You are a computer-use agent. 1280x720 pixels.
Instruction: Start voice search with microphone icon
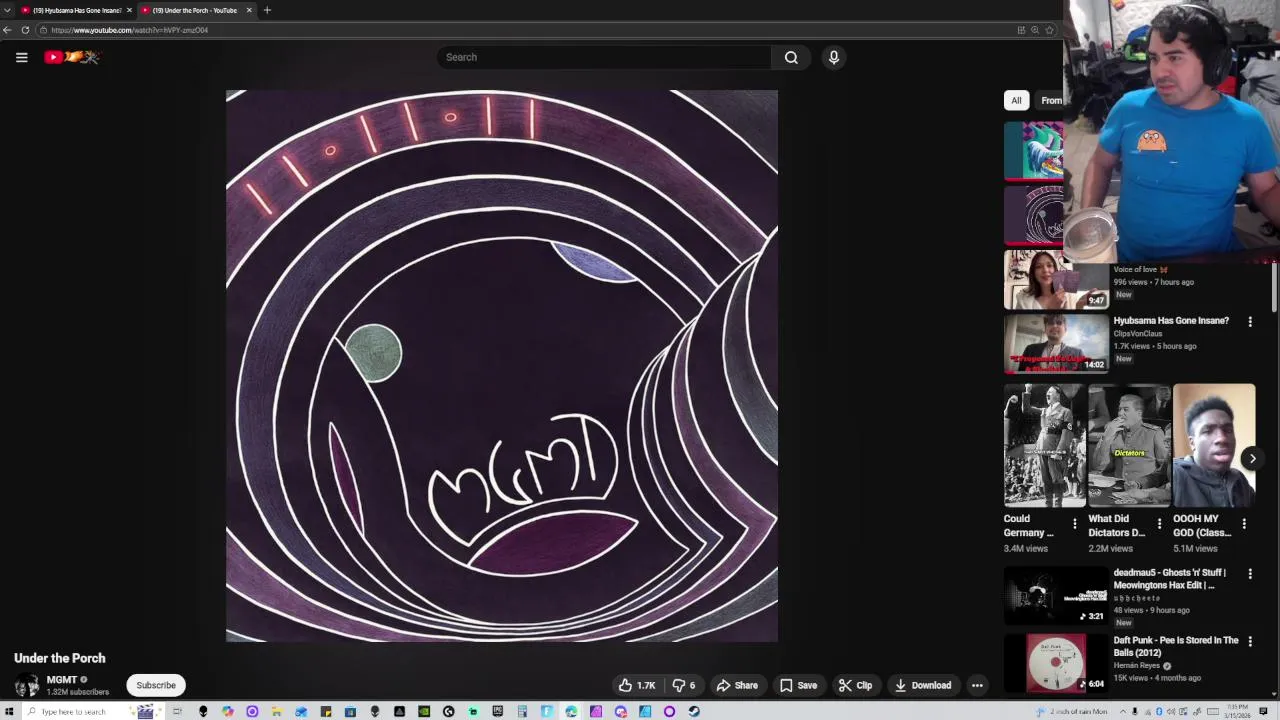pos(833,57)
